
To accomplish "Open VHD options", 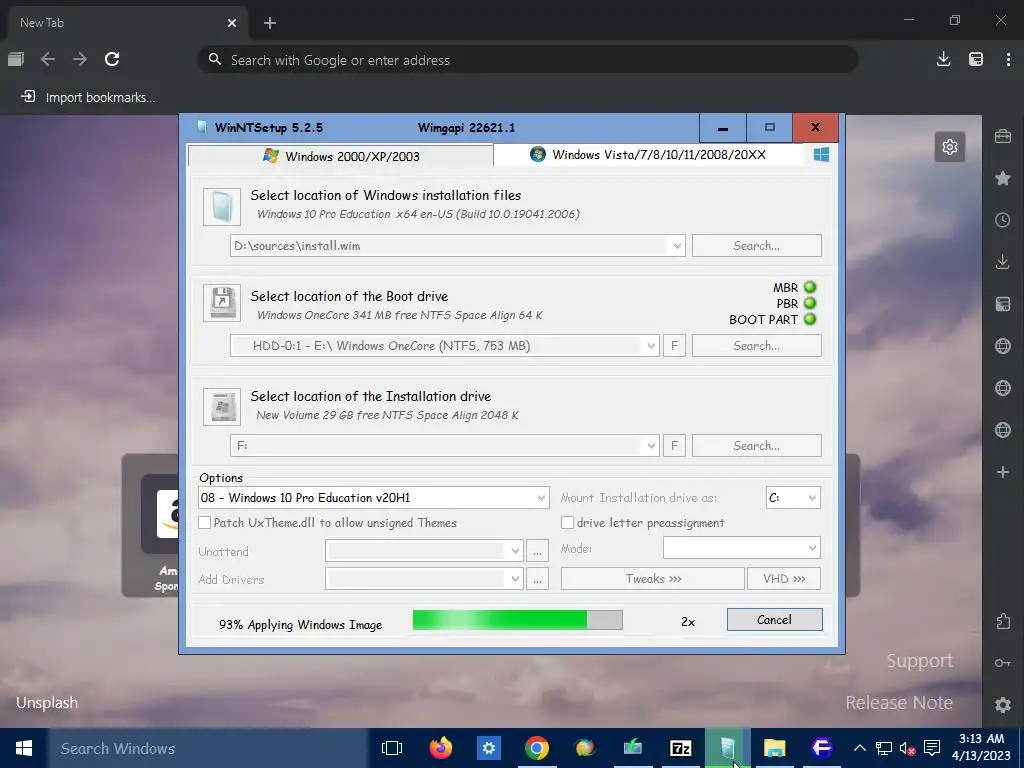I will click(x=784, y=579).
